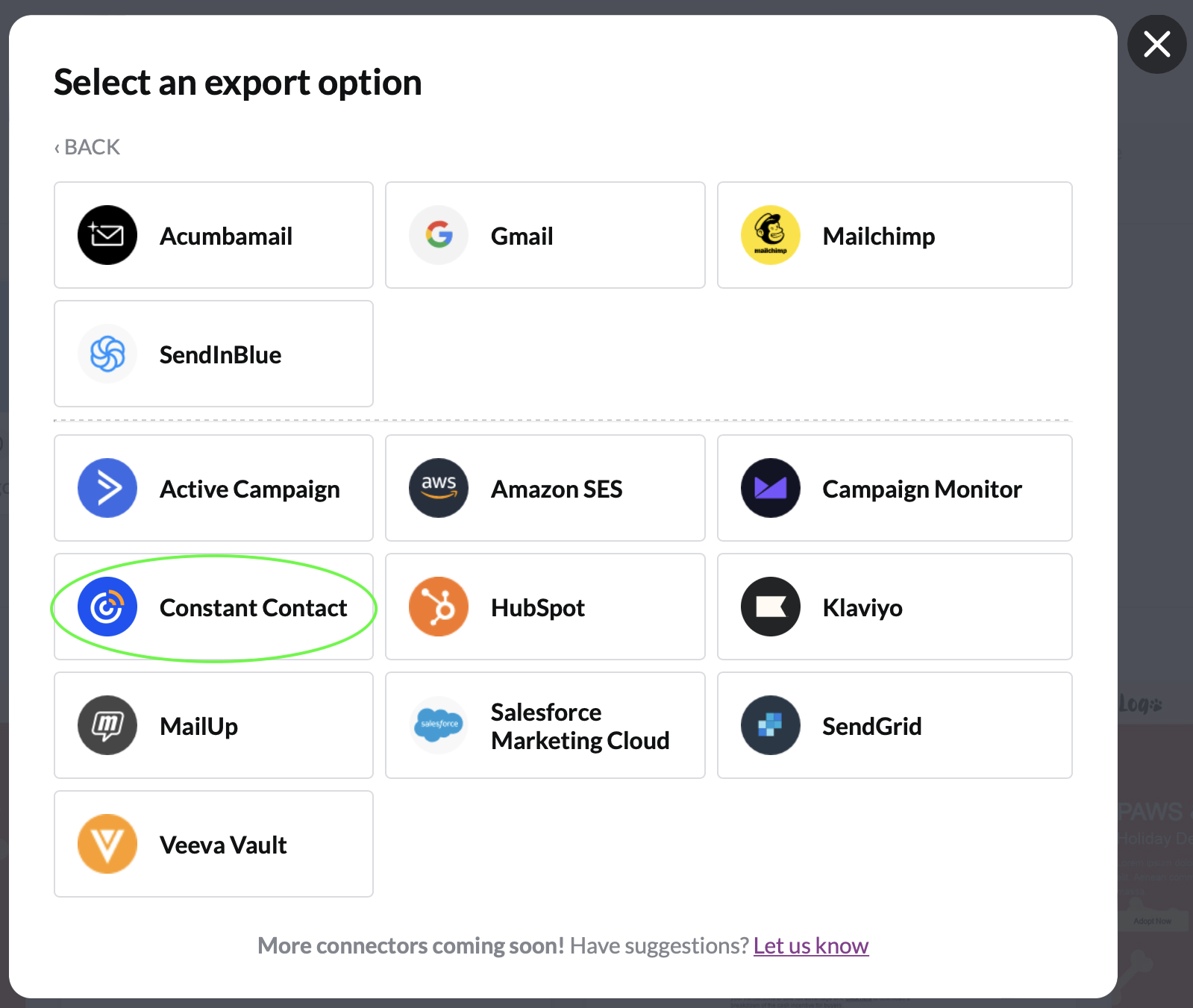Viewport: 1193px width, 1008px height.
Task: Click the Active Campaign arrow icon
Action: (107, 488)
